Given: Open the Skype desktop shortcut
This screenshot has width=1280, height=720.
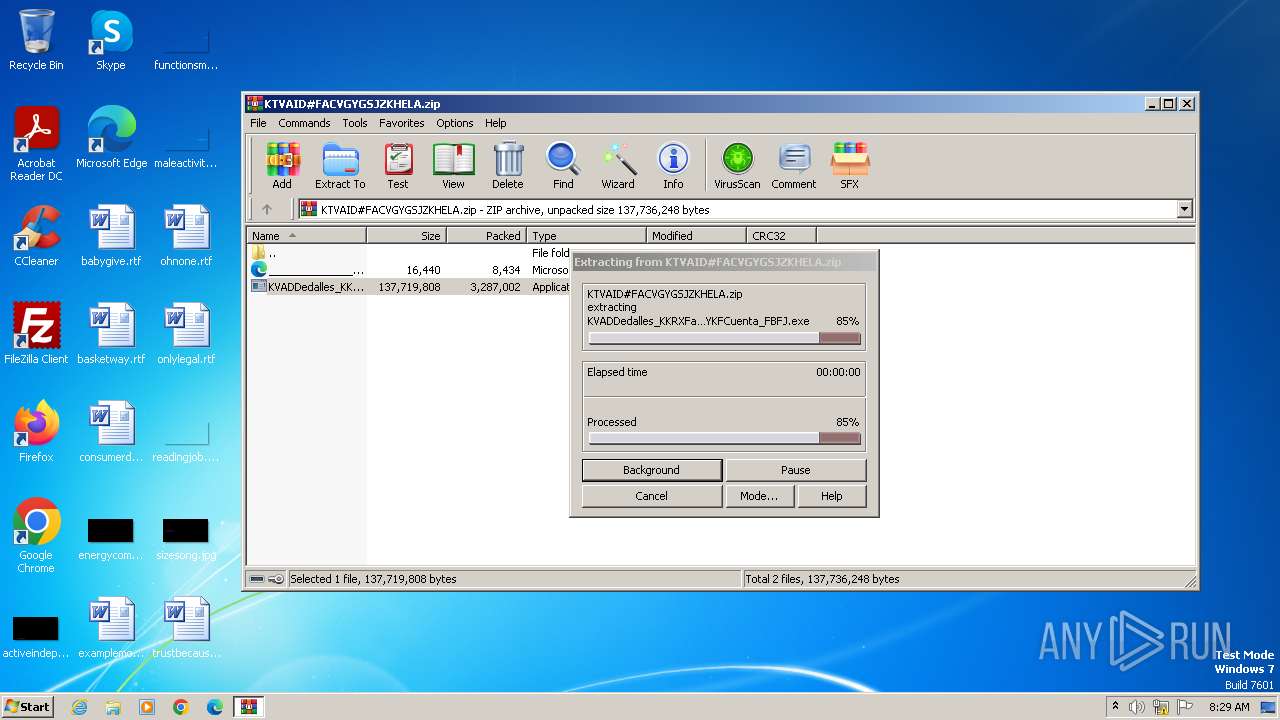Looking at the screenshot, I should tap(110, 40).
